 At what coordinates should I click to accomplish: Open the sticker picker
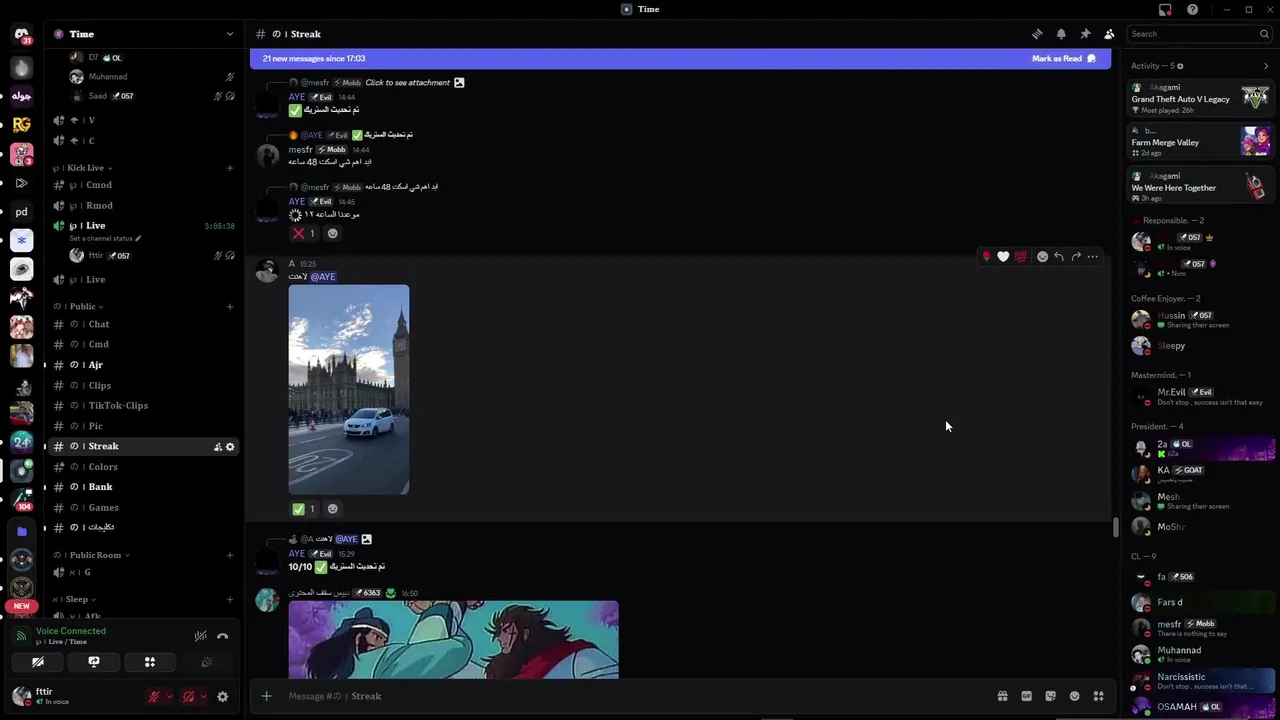[x=1050, y=696]
